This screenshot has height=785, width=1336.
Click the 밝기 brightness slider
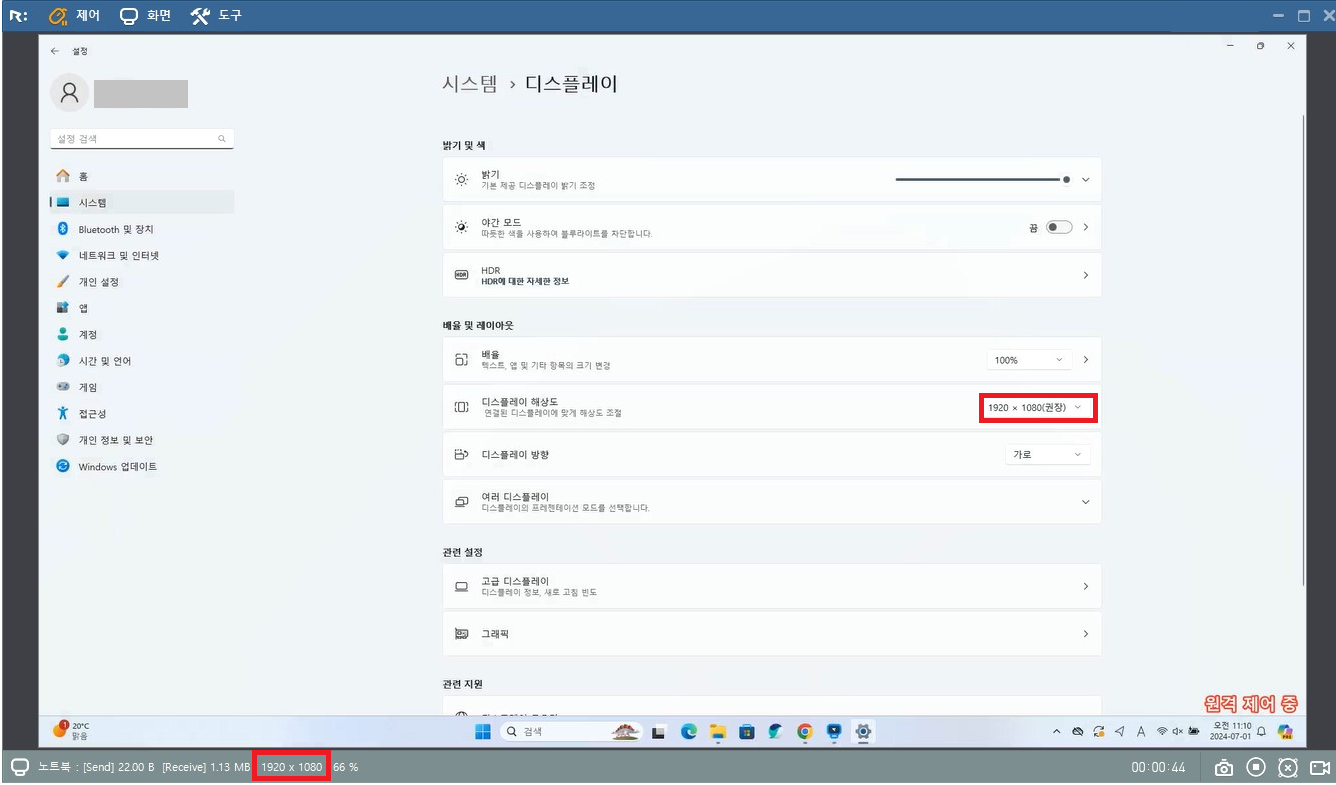point(980,179)
